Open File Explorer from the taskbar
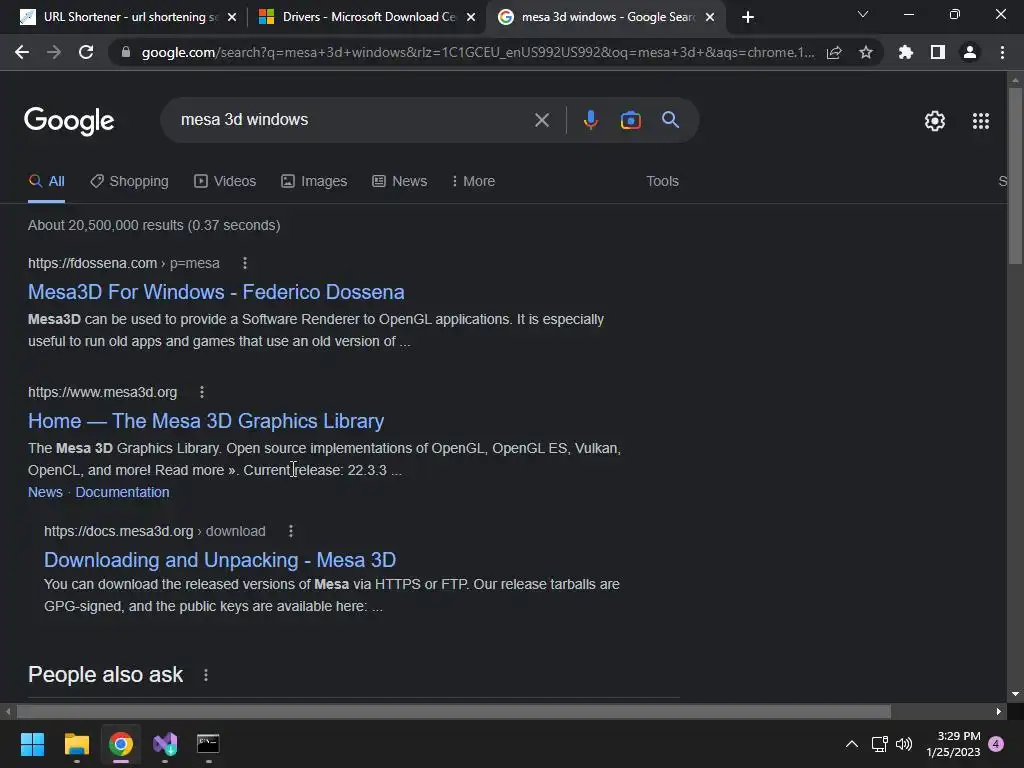 click(76, 744)
